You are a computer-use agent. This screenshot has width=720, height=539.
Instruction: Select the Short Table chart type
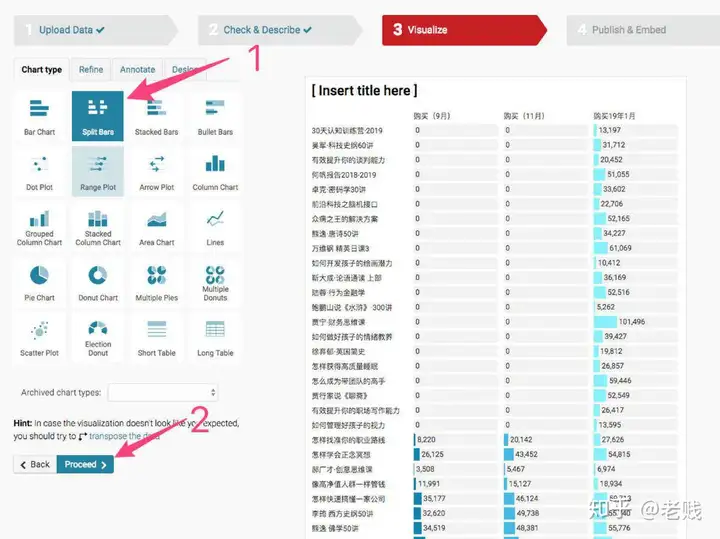157,337
